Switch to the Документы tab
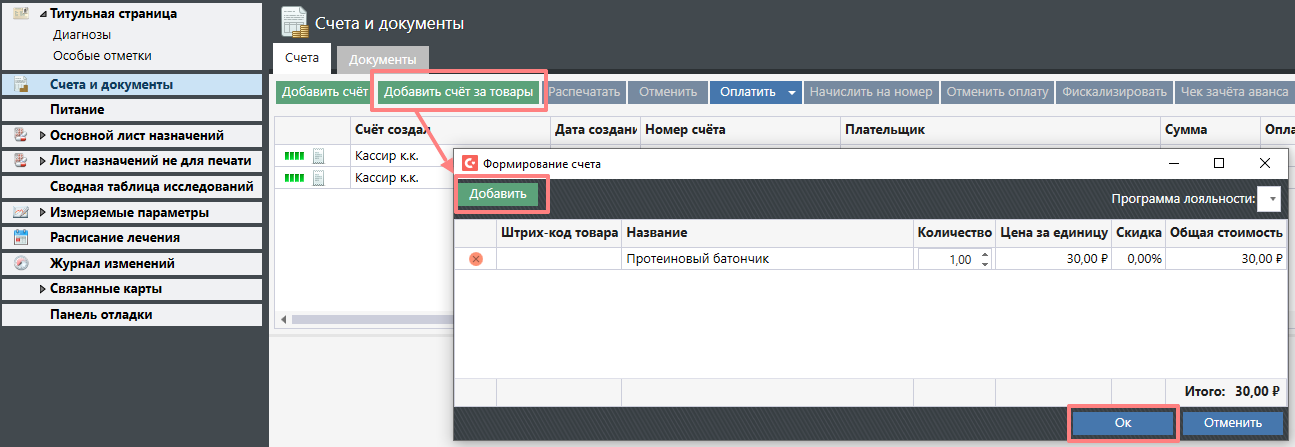Screen dimensions: 1295x447 (382, 60)
